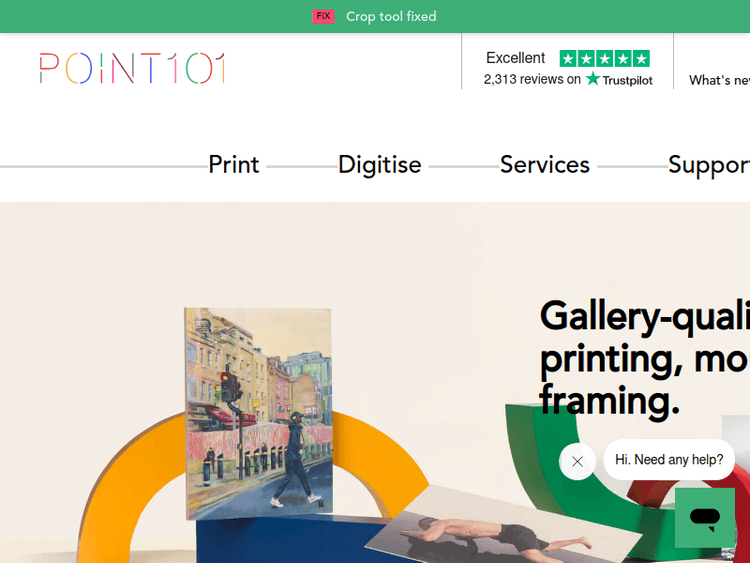The height and width of the screenshot is (563, 750).
Task: Open the Print menu
Action: (x=233, y=165)
